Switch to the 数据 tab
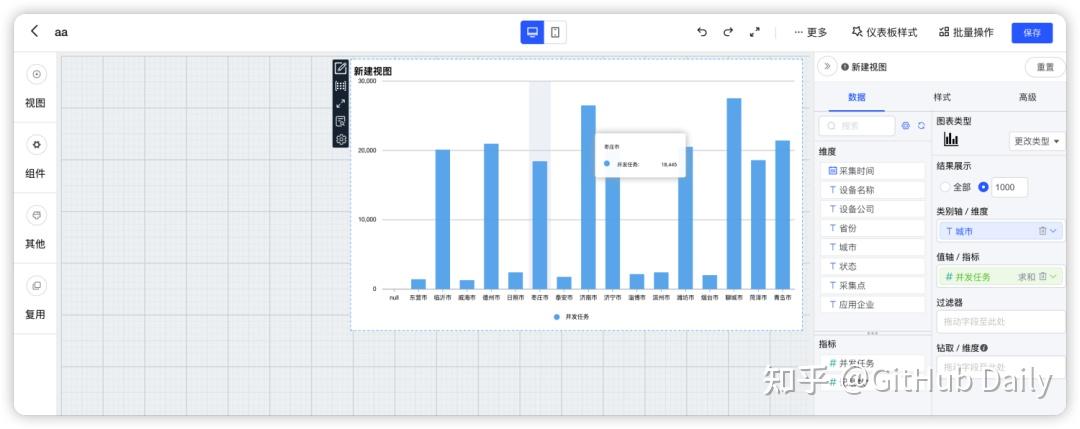The image size is (1080, 429). coord(857,97)
